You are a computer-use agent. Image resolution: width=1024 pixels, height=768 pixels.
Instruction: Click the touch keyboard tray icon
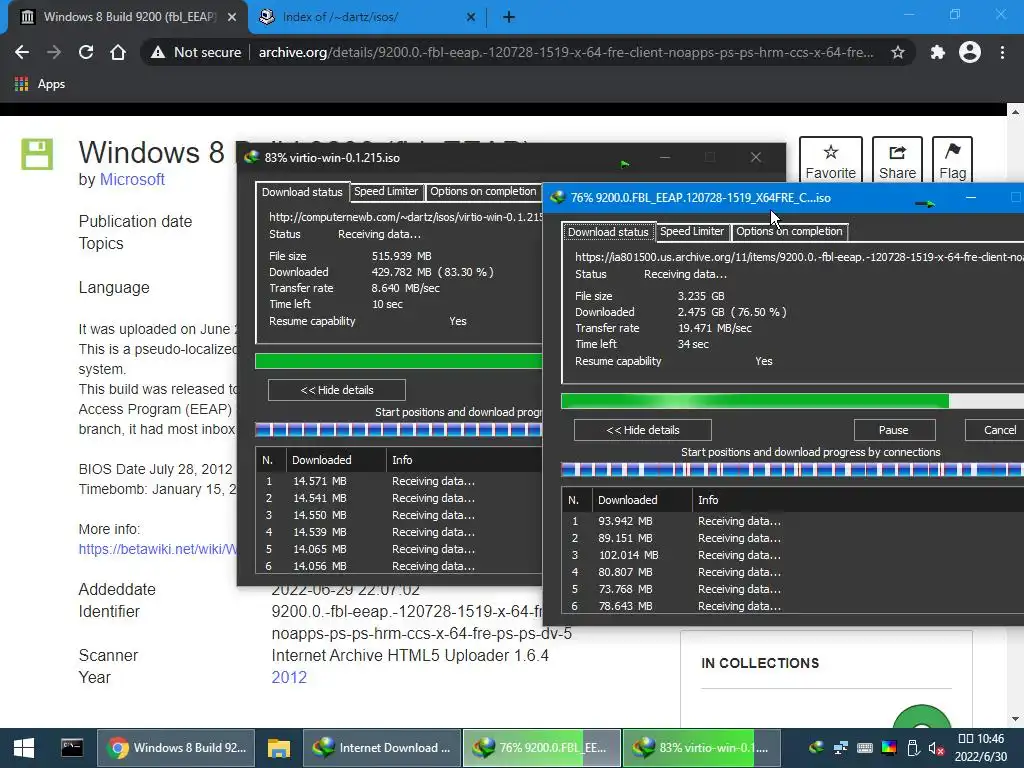pyautogui.click(x=865, y=748)
